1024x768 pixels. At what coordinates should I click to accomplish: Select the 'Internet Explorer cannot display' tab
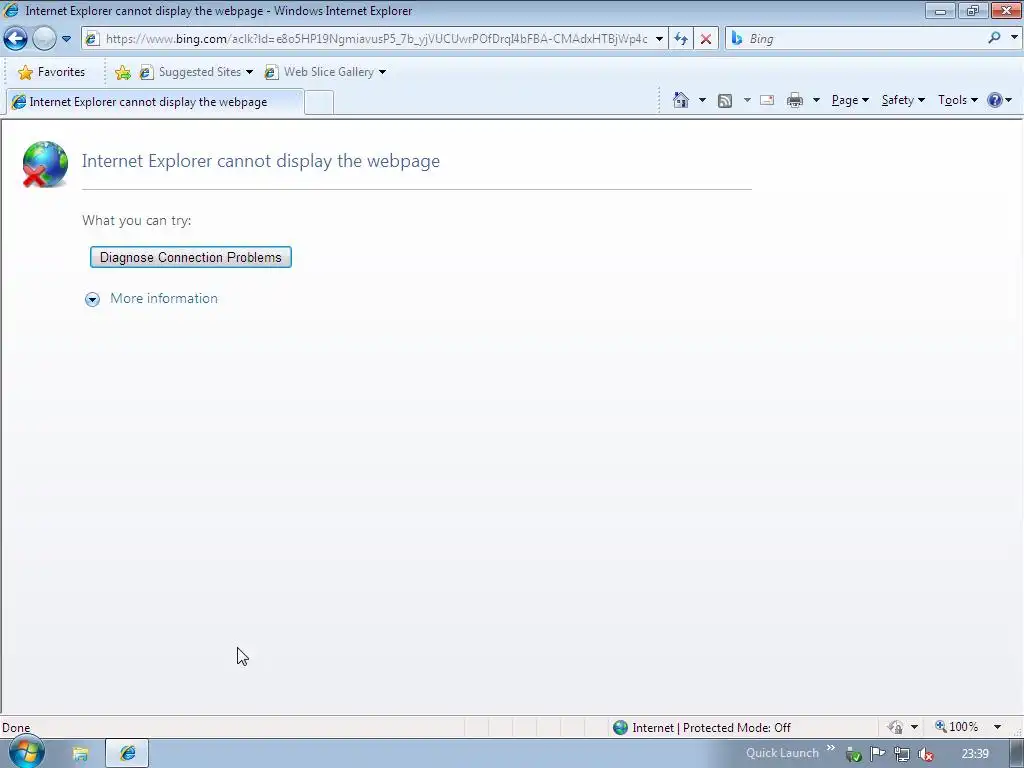154,102
